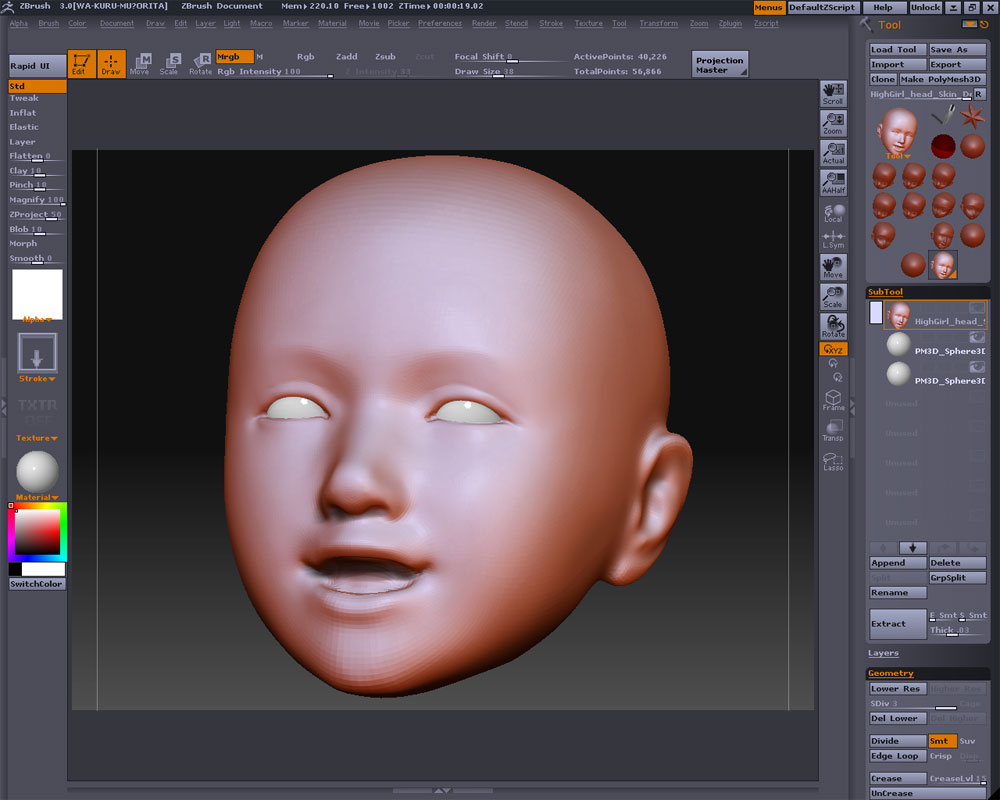Select the HighGirl_head subtool thumbnail
1000x800 pixels.
pos(898,315)
